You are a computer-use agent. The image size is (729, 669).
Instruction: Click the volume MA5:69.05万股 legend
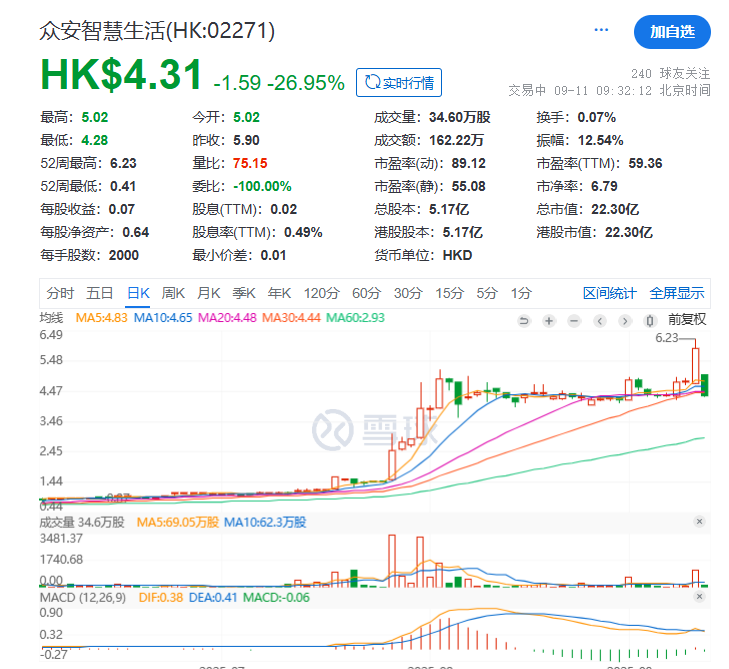[177, 523]
